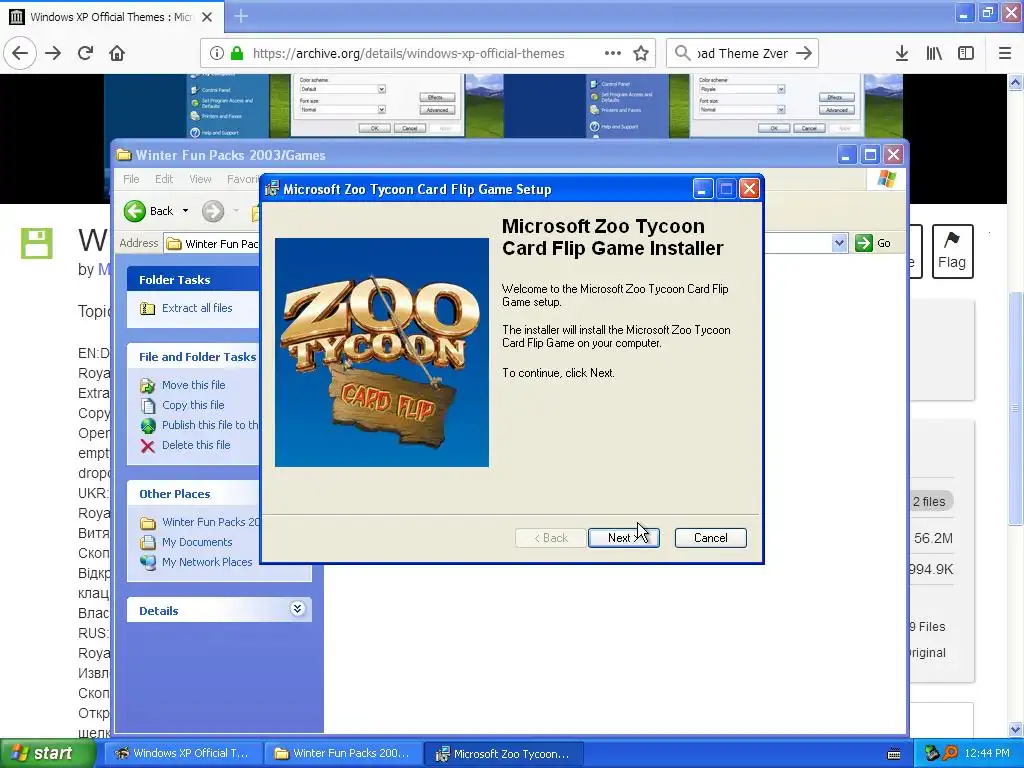Open the Explorer Back history dropdown arrow
The image size is (1024, 768).
click(185, 211)
